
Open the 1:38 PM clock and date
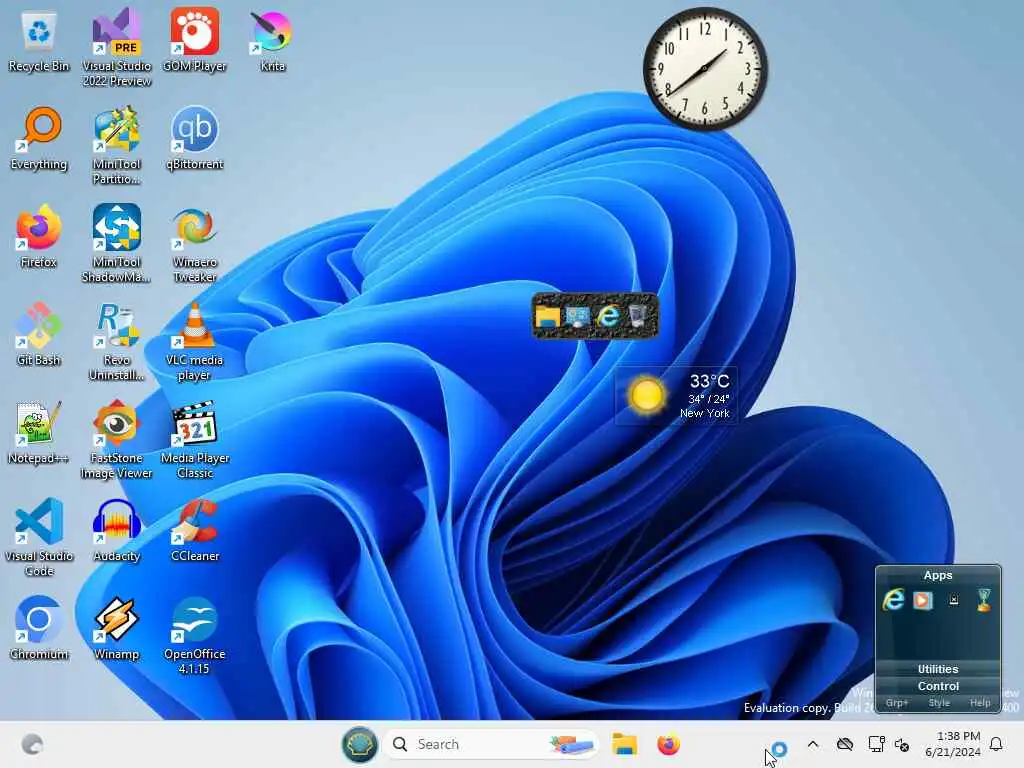click(x=952, y=744)
